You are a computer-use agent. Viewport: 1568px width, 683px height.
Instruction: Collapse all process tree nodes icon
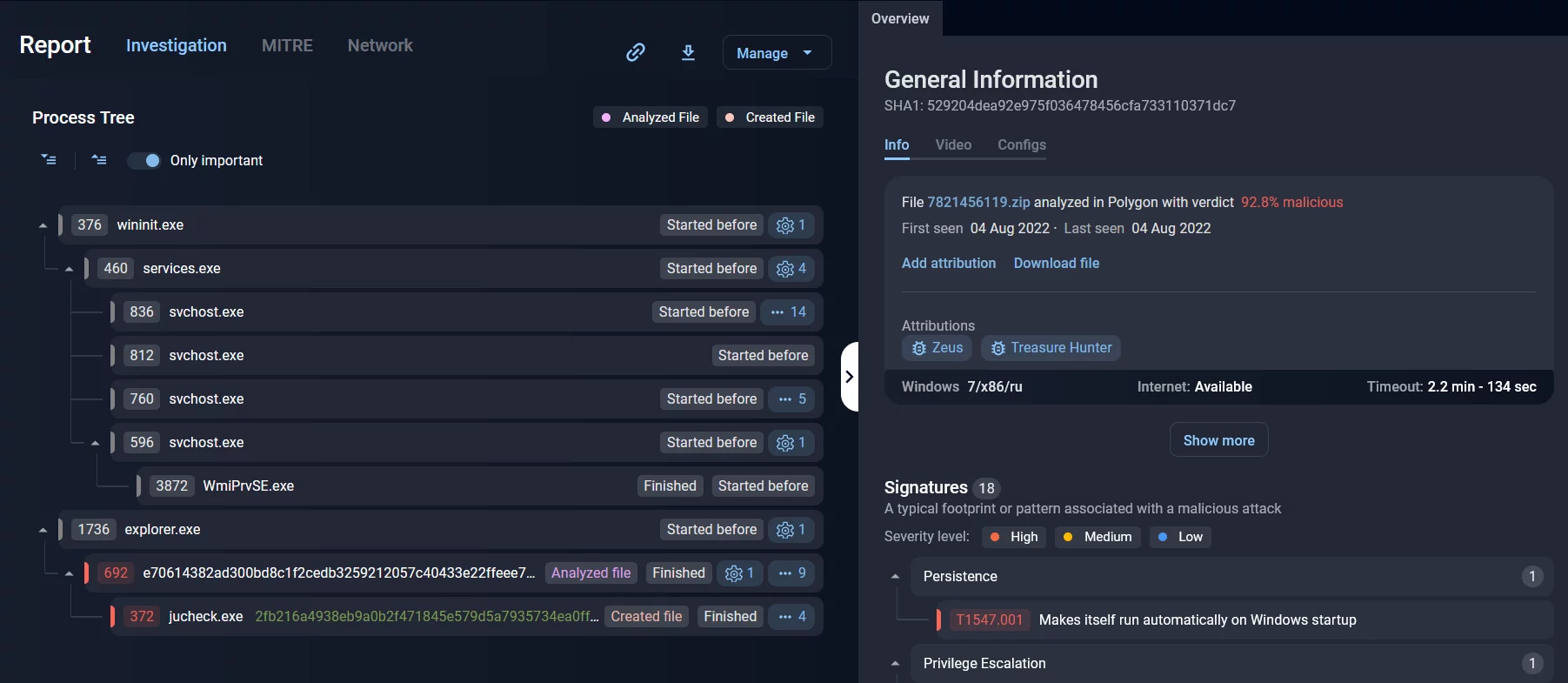tap(99, 160)
